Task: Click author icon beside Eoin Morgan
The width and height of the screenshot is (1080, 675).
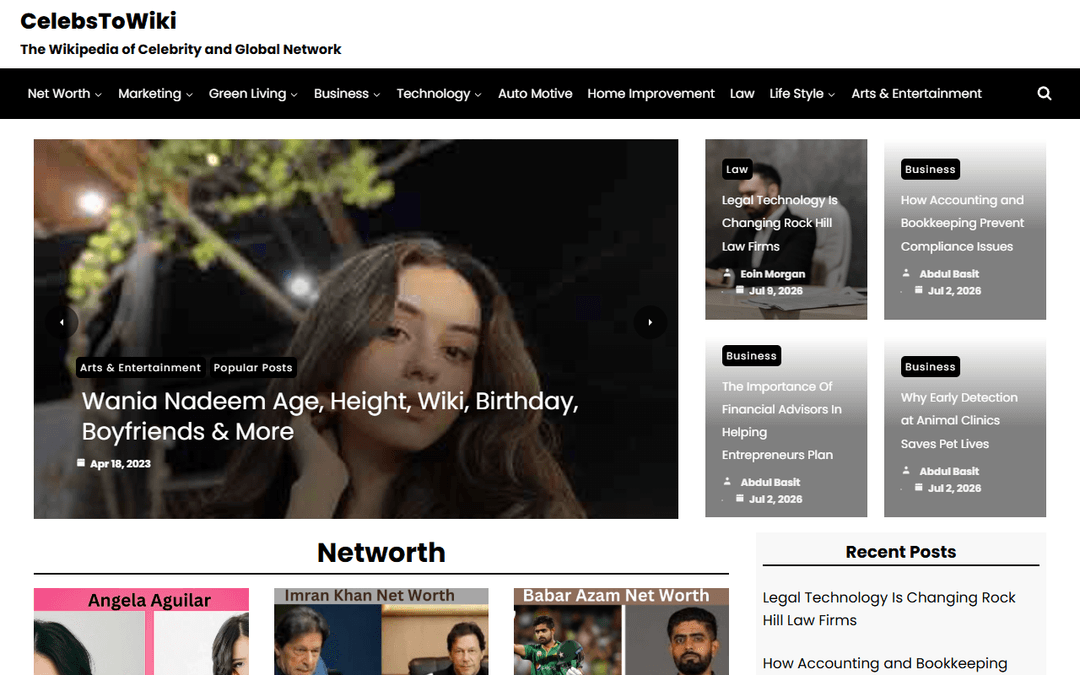Action: [727, 273]
